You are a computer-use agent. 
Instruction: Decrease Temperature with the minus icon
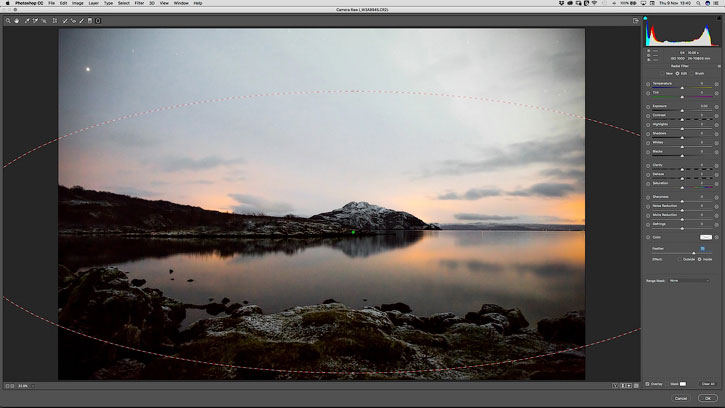pyautogui.click(x=648, y=84)
